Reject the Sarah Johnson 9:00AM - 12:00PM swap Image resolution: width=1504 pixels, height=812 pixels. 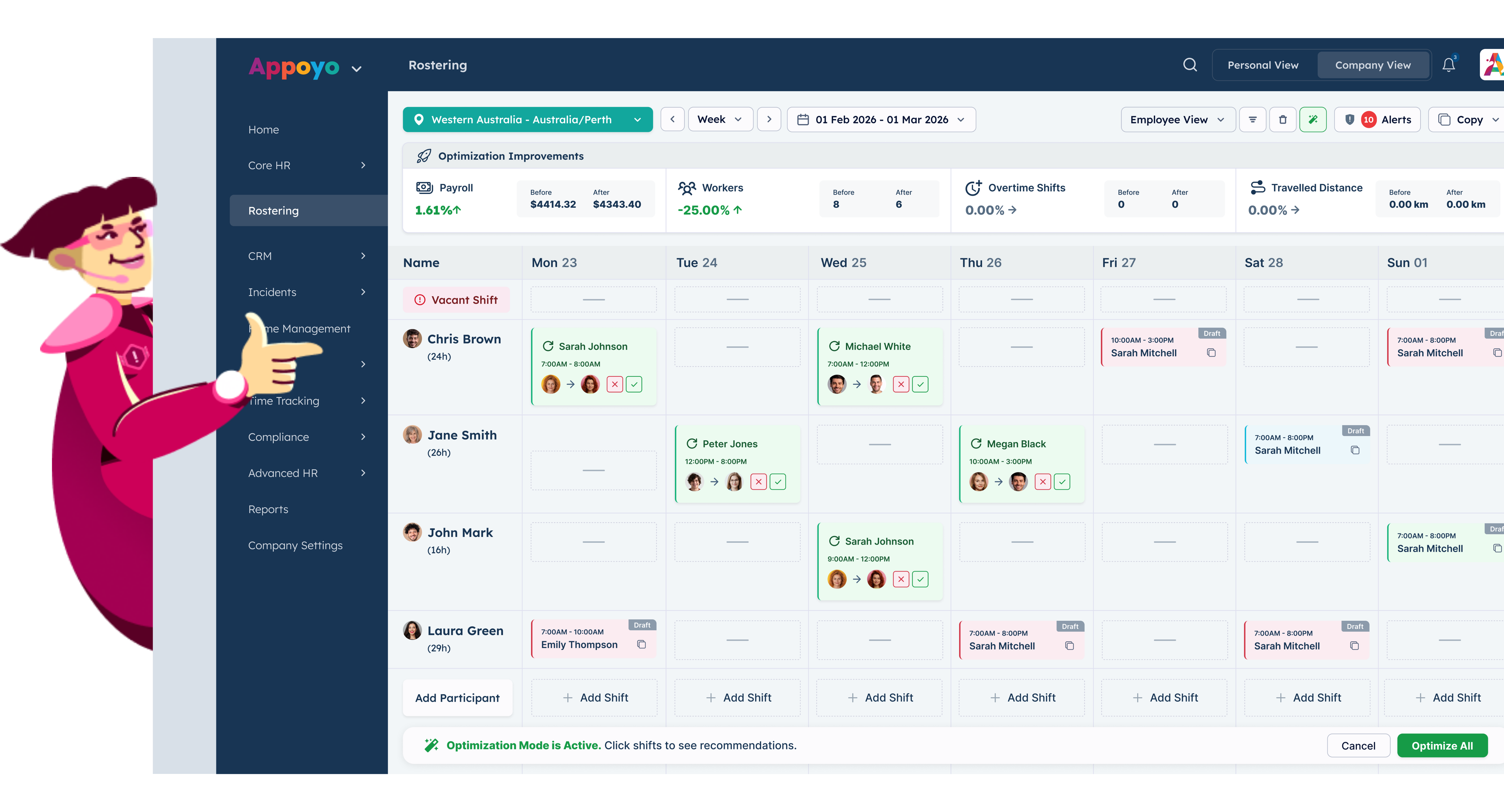click(x=901, y=579)
